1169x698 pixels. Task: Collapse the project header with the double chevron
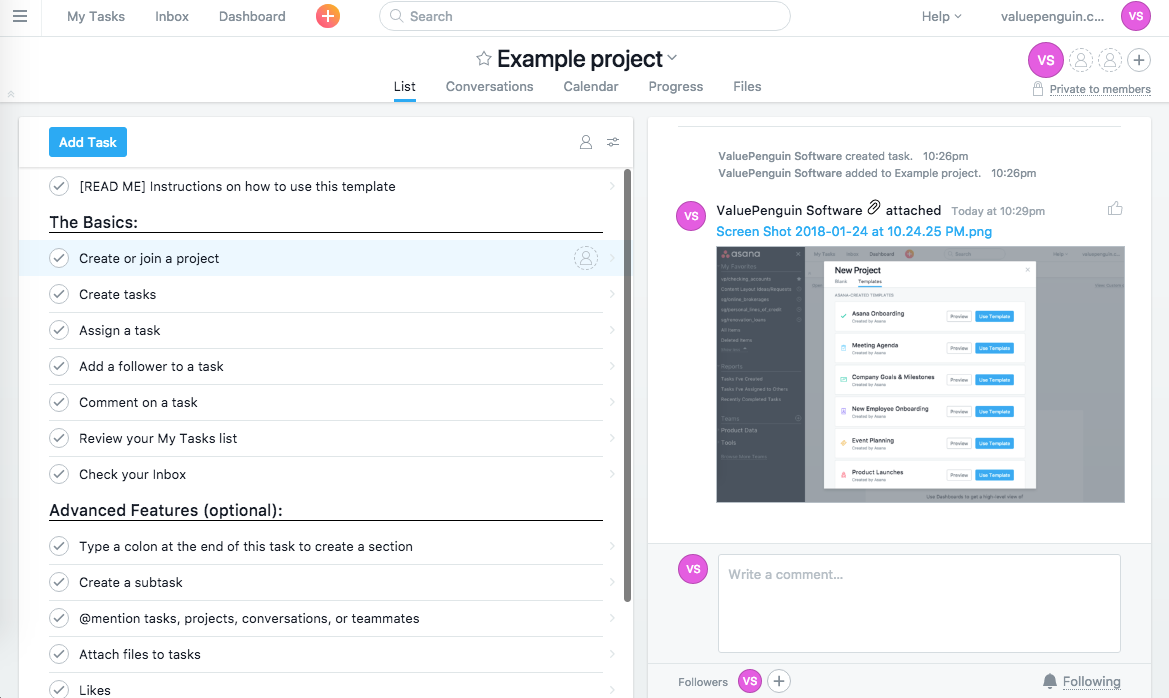[x=10, y=94]
